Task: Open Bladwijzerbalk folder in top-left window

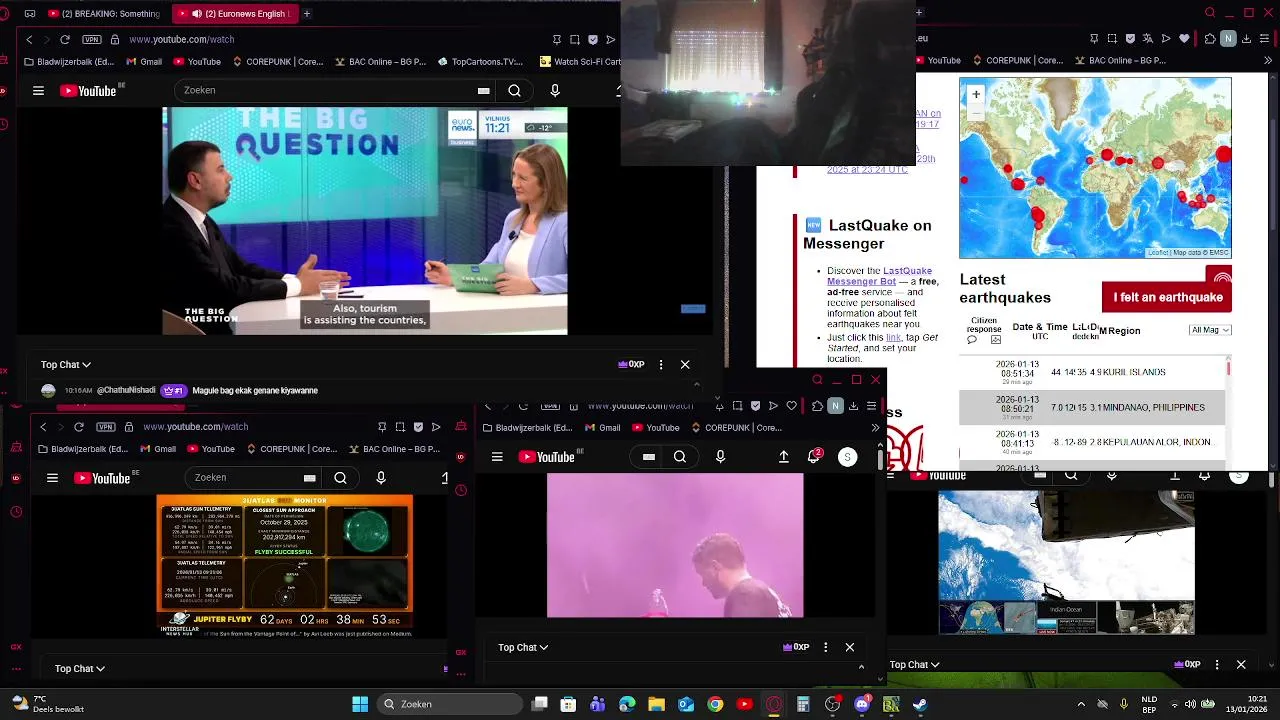Action: tap(70, 62)
